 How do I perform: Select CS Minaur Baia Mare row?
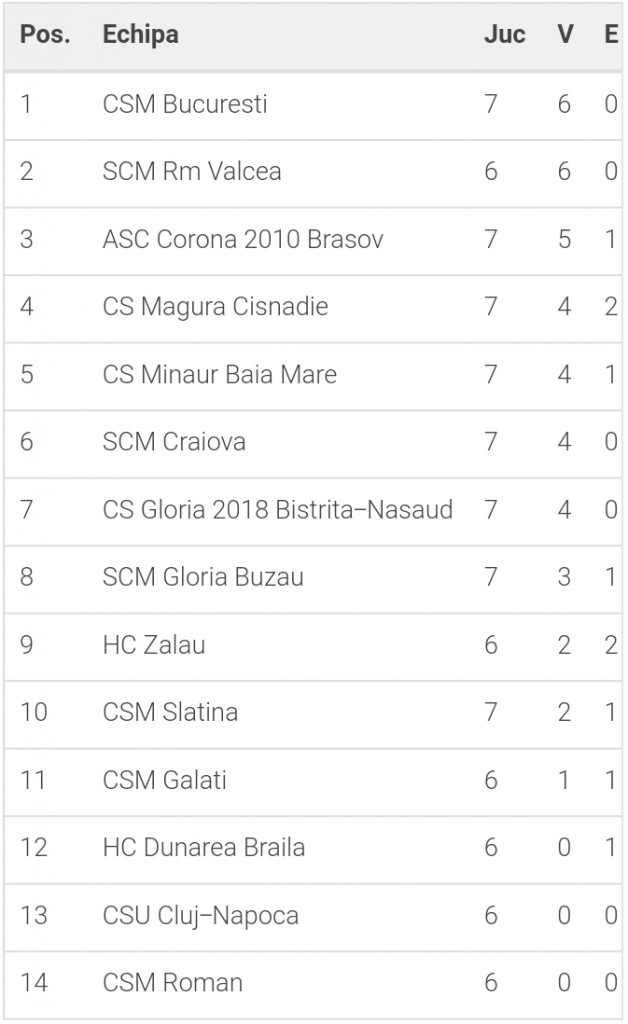(x=313, y=375)
